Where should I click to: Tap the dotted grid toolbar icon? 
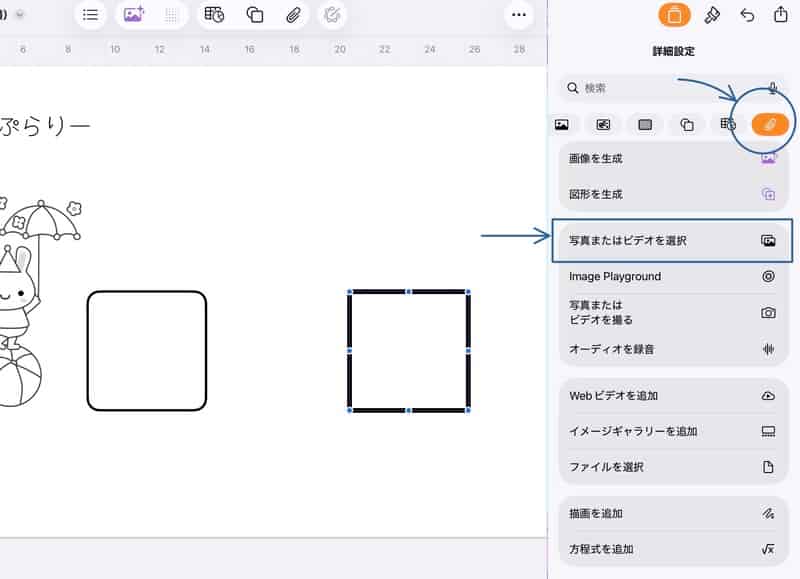(x=171, y=16)
